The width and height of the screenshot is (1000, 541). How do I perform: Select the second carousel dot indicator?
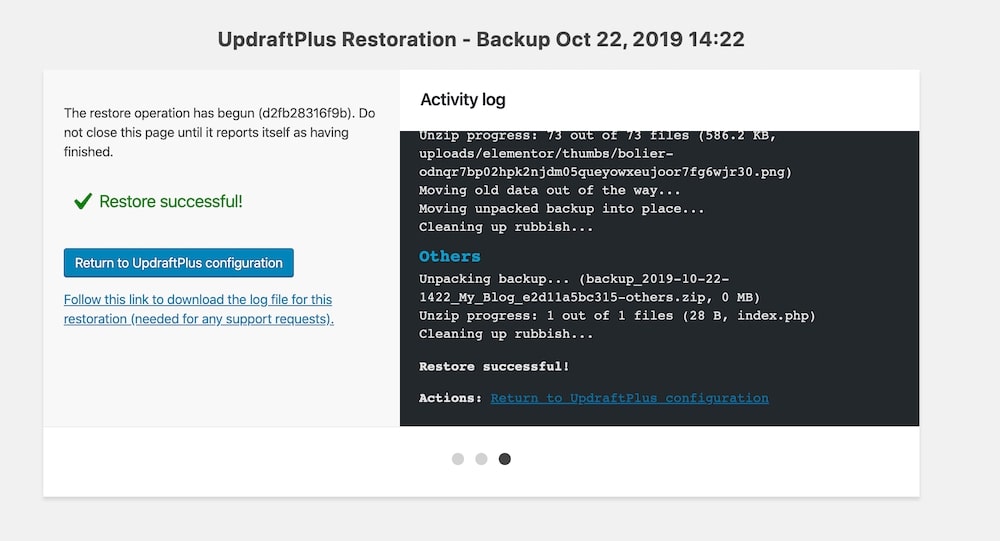(x=481, y=459)
